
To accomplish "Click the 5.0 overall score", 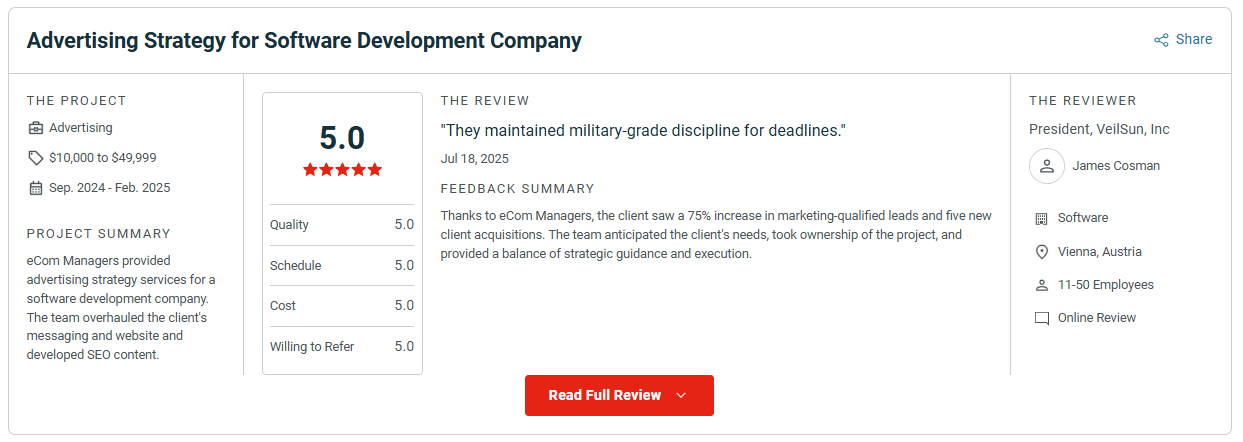I will (342, 138).
